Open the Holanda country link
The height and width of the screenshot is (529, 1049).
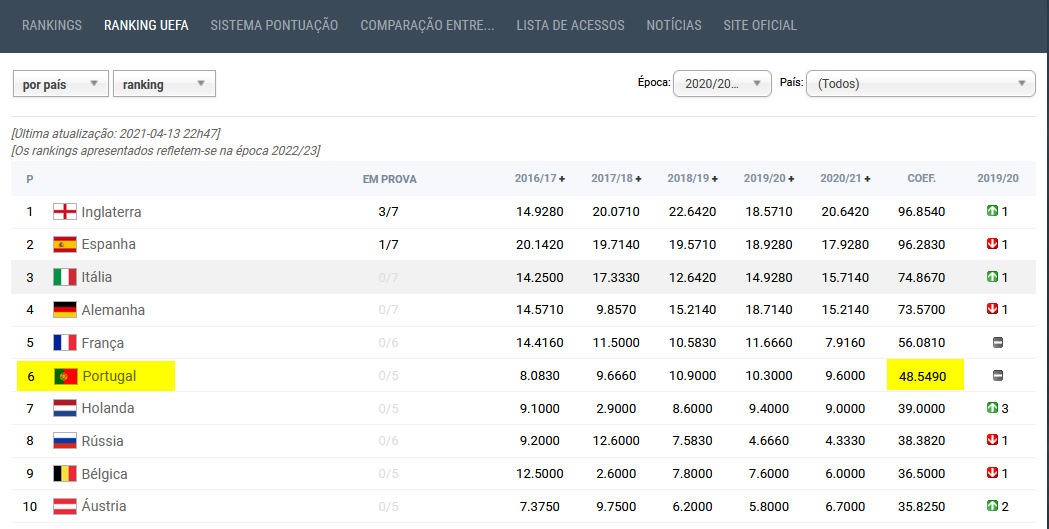coord(108,408)
